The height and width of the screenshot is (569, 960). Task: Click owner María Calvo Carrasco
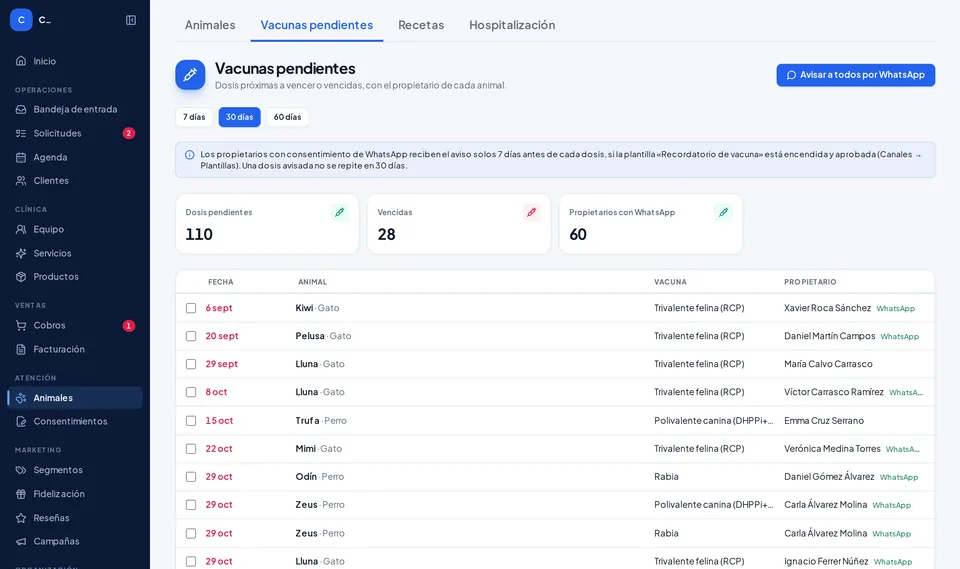coord(828,364)
